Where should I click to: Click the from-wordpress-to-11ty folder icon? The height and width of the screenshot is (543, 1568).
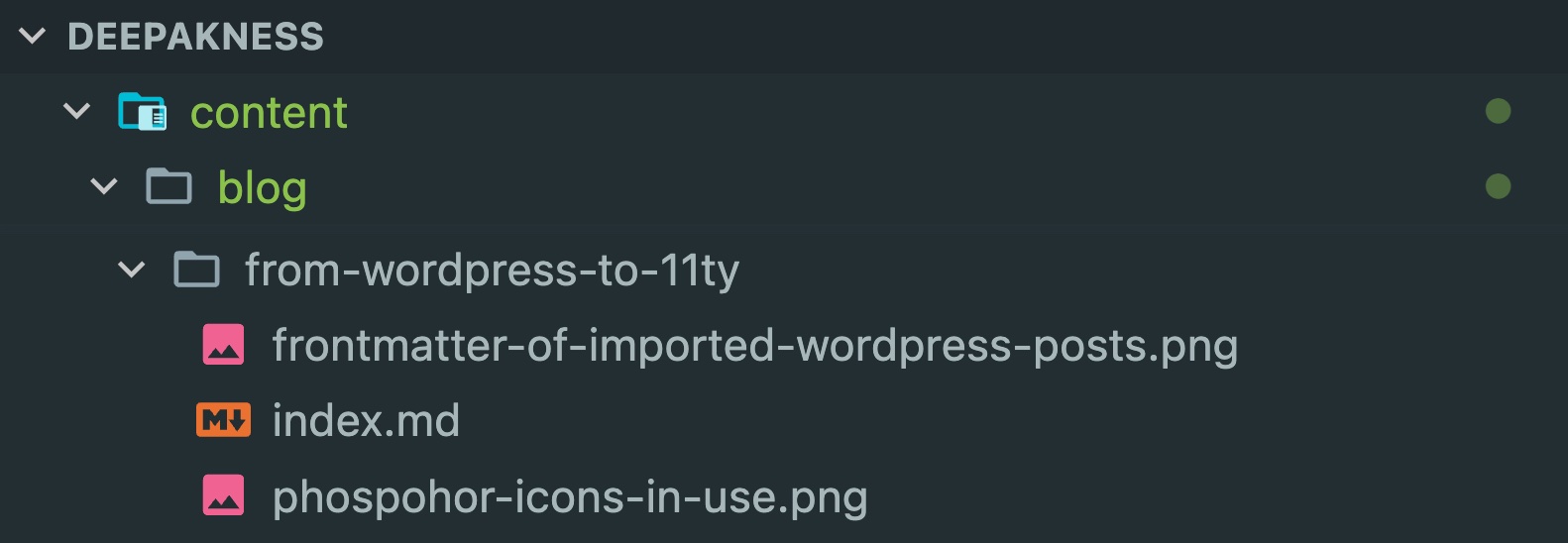(x=196, y=270)
